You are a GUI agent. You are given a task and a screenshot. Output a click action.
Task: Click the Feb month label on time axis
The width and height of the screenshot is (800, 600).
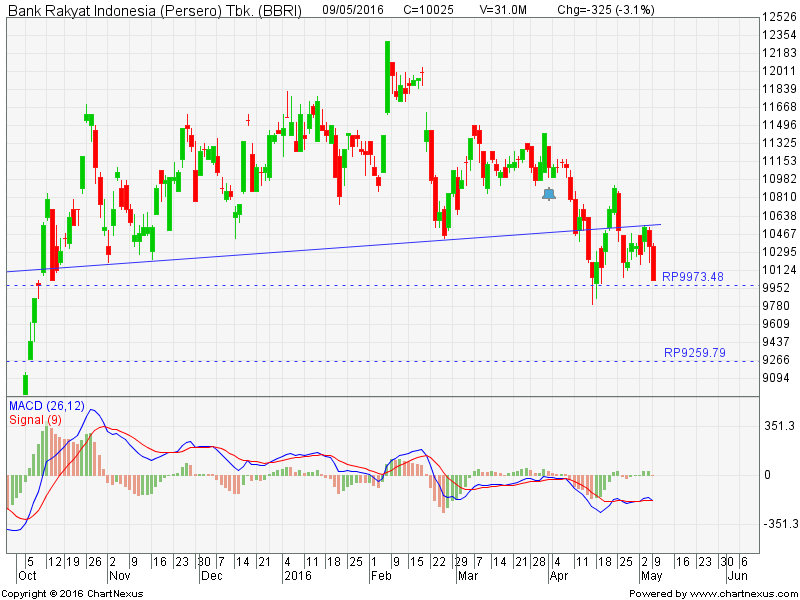coord(381,576)
